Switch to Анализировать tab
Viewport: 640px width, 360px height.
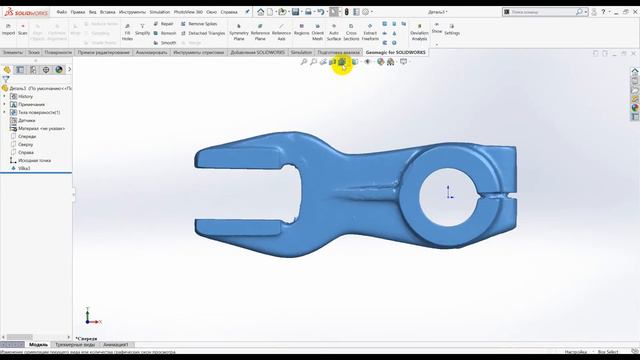[x=151, y=52]
